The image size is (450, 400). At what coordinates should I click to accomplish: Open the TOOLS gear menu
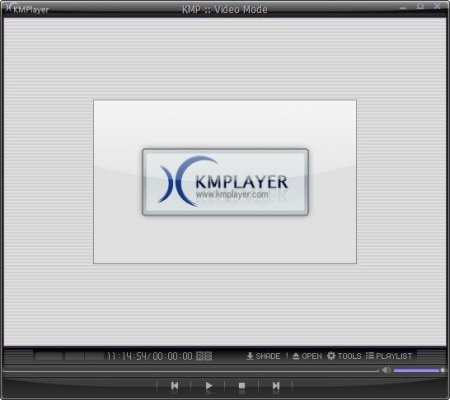tap(344, 356)
